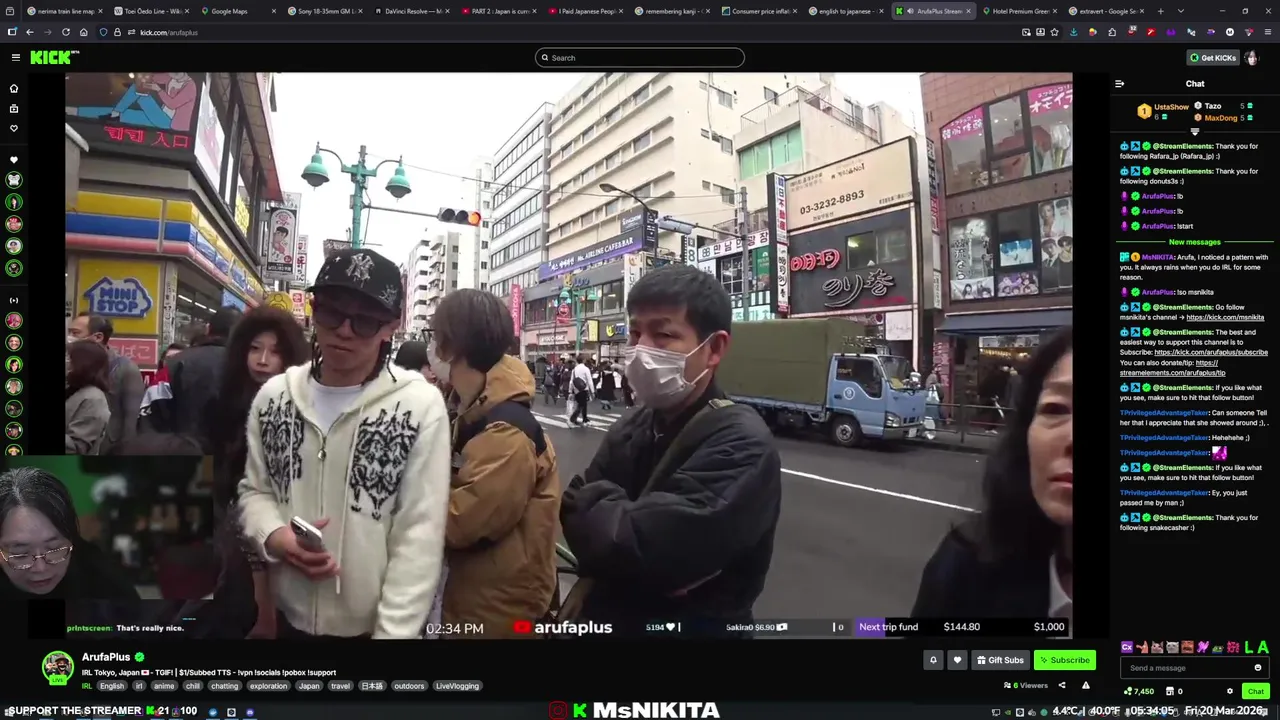This screenshot has height=720, width=1280.
Task: Click the report warning triangle icon
Action: tap(1086, 686)
